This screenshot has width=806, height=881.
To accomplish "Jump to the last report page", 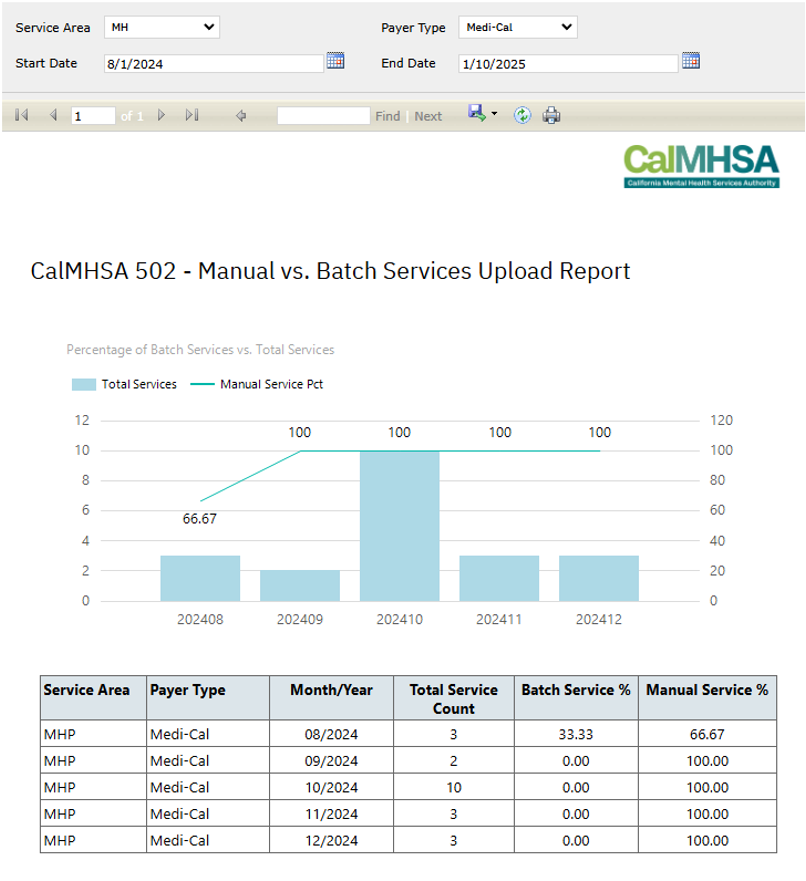I will coord(192,115).
